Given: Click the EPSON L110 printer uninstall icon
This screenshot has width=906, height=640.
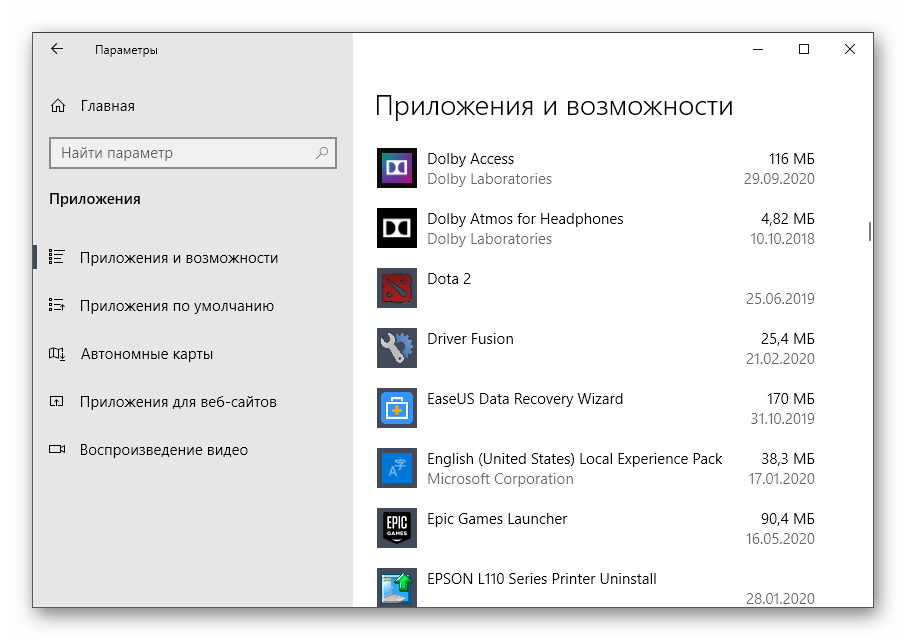Looking at the screenshot, I should pyautogui.click(x=396, y=587).
